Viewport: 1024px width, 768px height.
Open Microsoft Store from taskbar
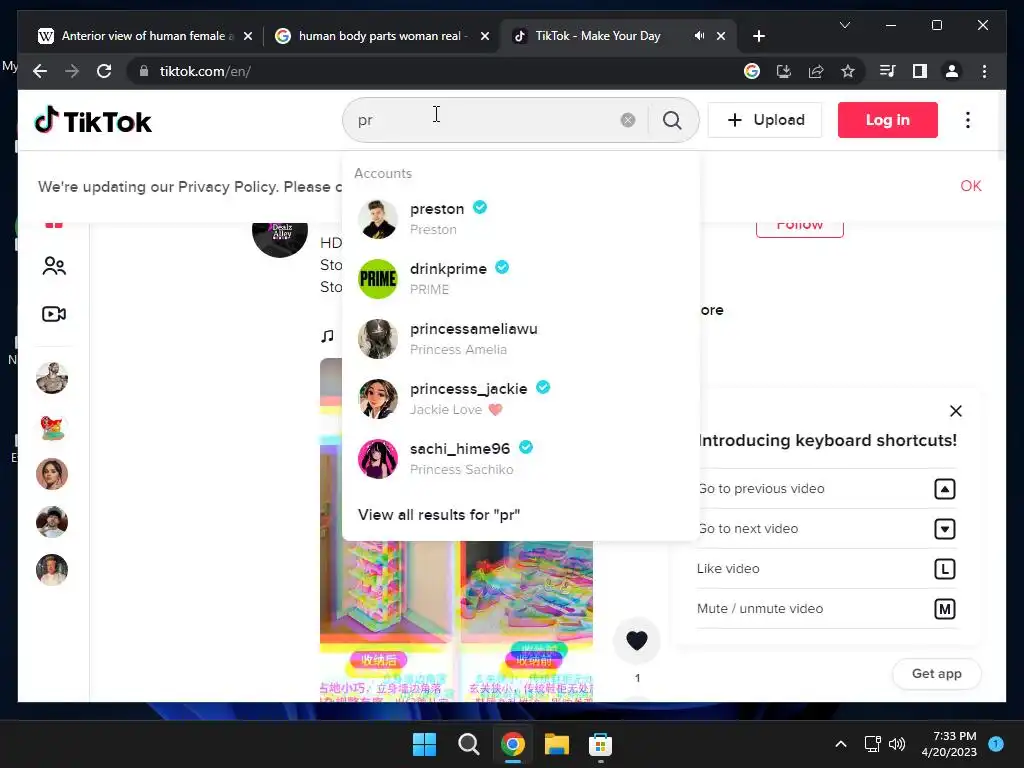[600, 744]
